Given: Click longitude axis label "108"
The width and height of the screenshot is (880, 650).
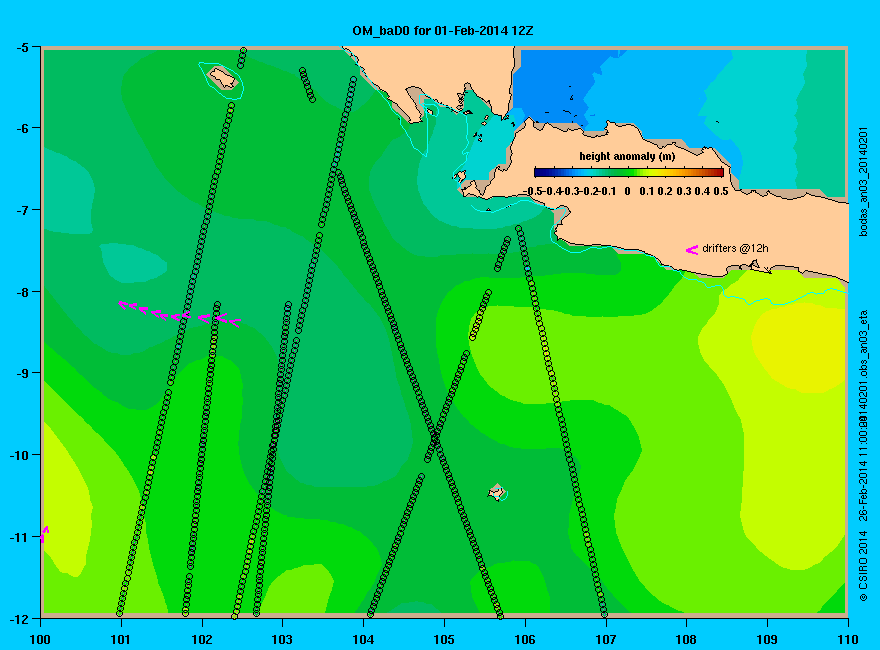Looking at the screenshot, I should point(686,639).
